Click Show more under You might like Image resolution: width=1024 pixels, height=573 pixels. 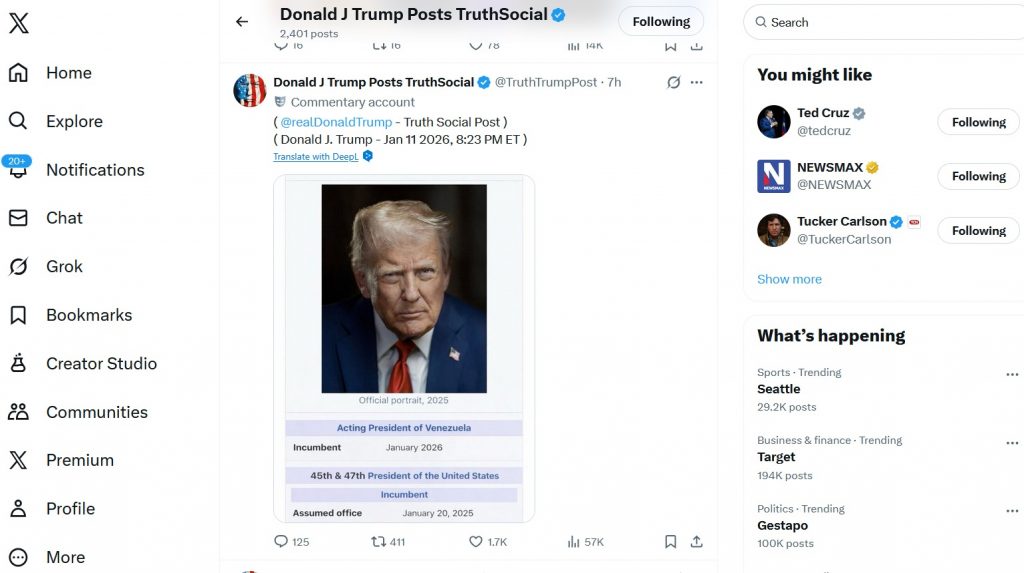tap(789, 279)
